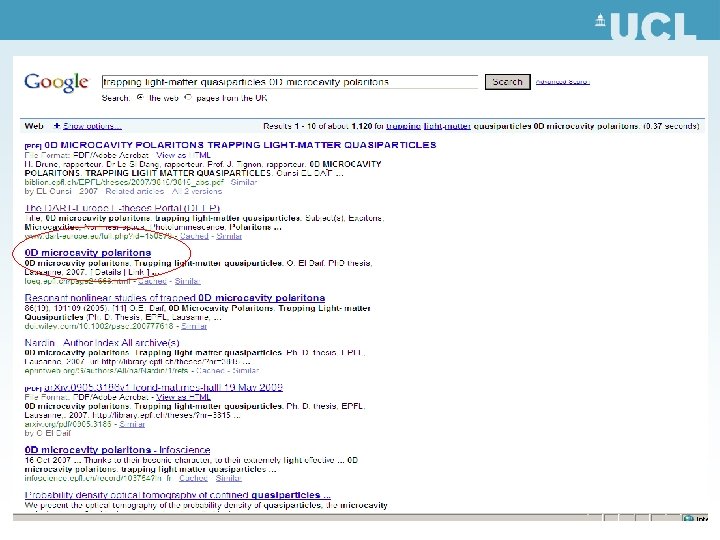Open '0D microcavity polaritons - Infoscience' result

pyautogui.click(x=117, y=450)
